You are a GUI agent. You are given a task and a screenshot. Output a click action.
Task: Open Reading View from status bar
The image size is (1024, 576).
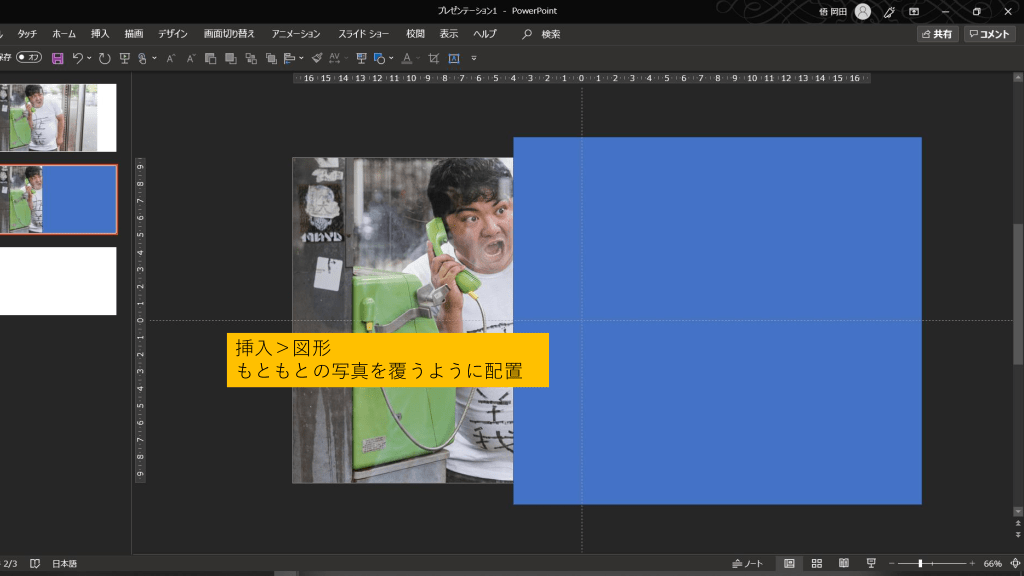tap(844, 564)
